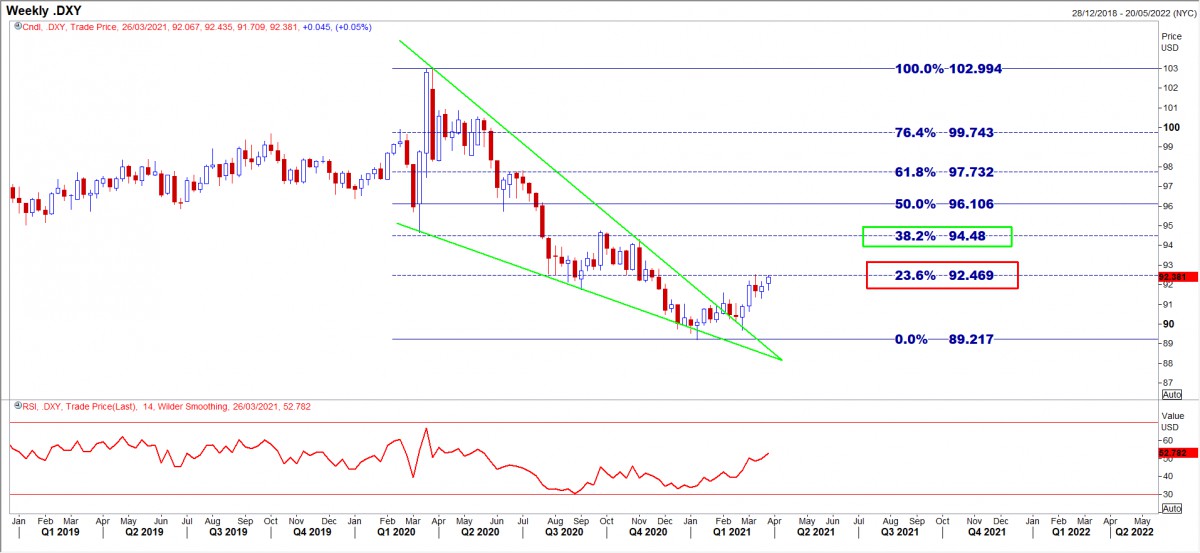Select the 100.0% 102.994 Fibonacci label
The height and width of the screenshot is (553, 1200).
coord(946,69)
